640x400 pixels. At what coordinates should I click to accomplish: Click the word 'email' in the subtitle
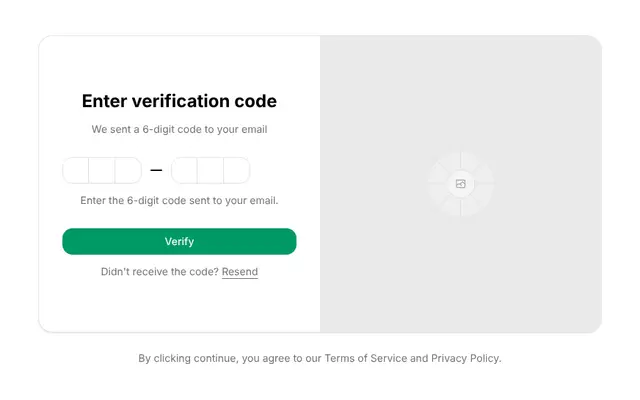click(x=254, y=129)
